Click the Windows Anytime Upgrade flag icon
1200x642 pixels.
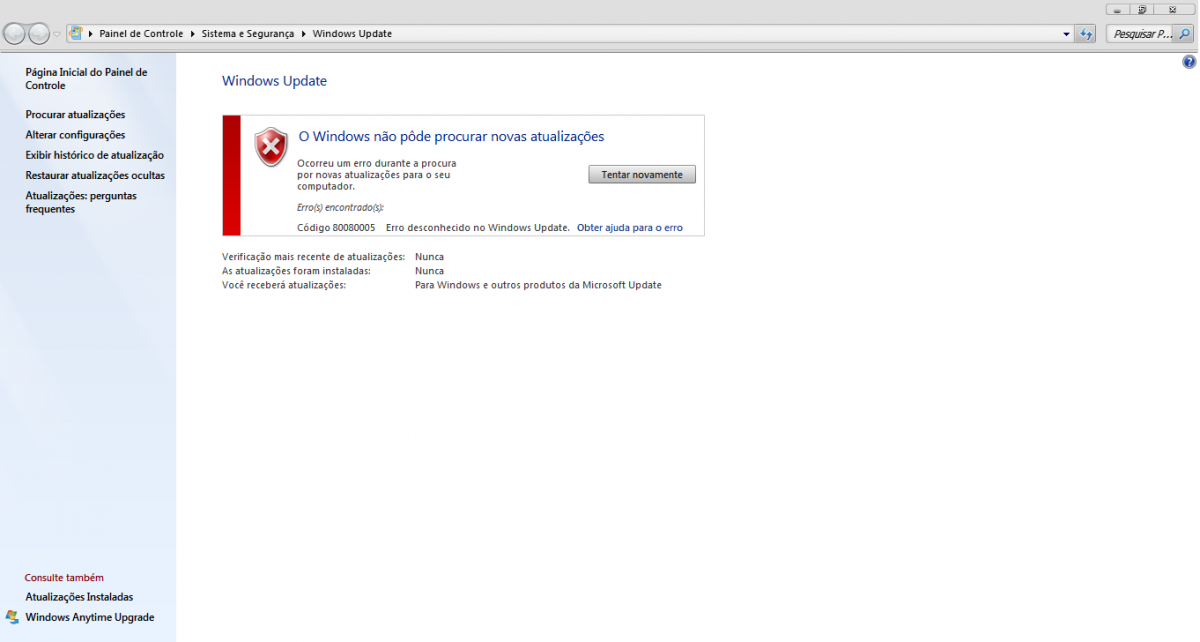pyautogui.click(x=12, y=617)
